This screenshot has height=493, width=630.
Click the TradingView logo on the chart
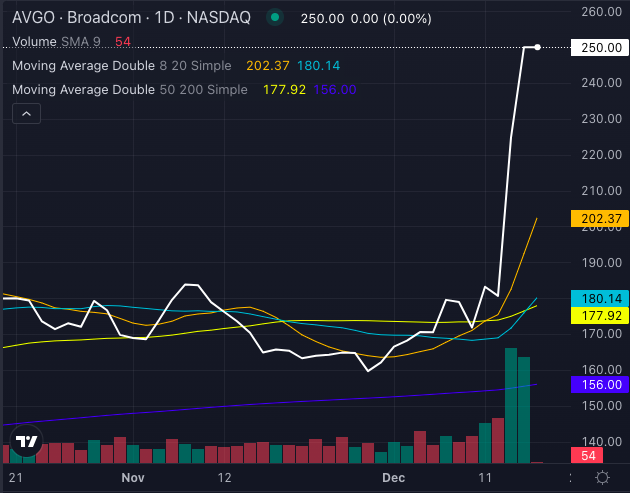pyautogui.click(x=27, y=441)
